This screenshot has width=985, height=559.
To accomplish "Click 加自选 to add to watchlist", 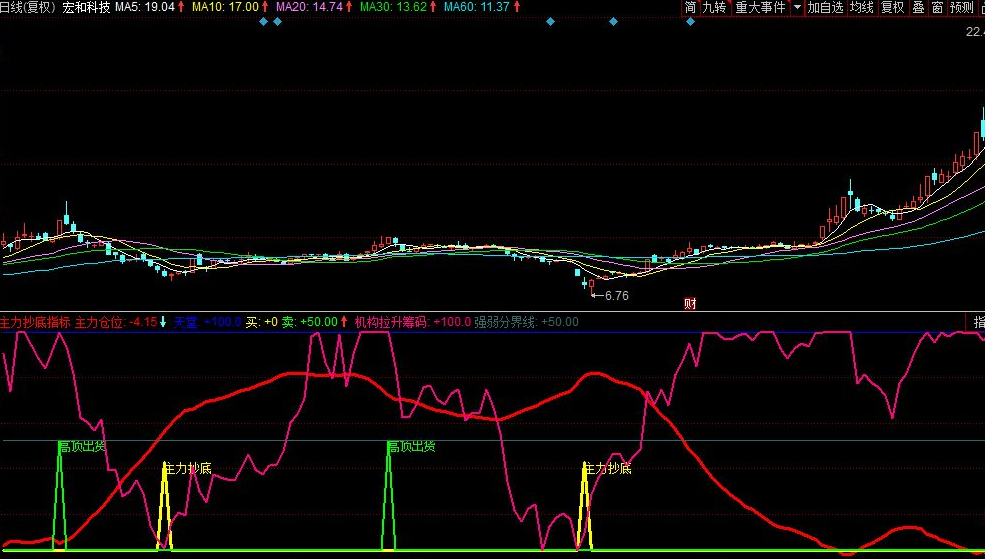I will tap(825, 8).
